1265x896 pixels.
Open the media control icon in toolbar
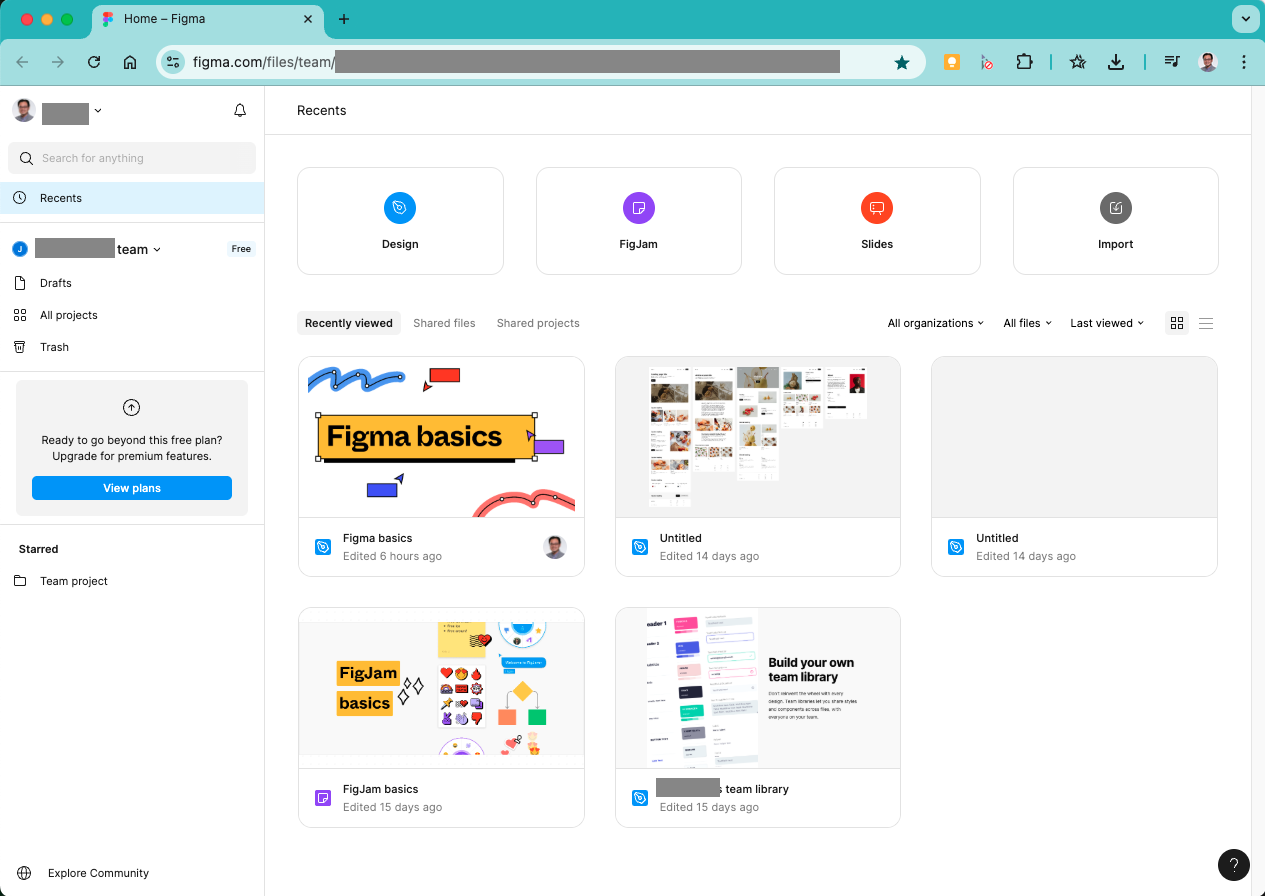tap(1173, 62)
